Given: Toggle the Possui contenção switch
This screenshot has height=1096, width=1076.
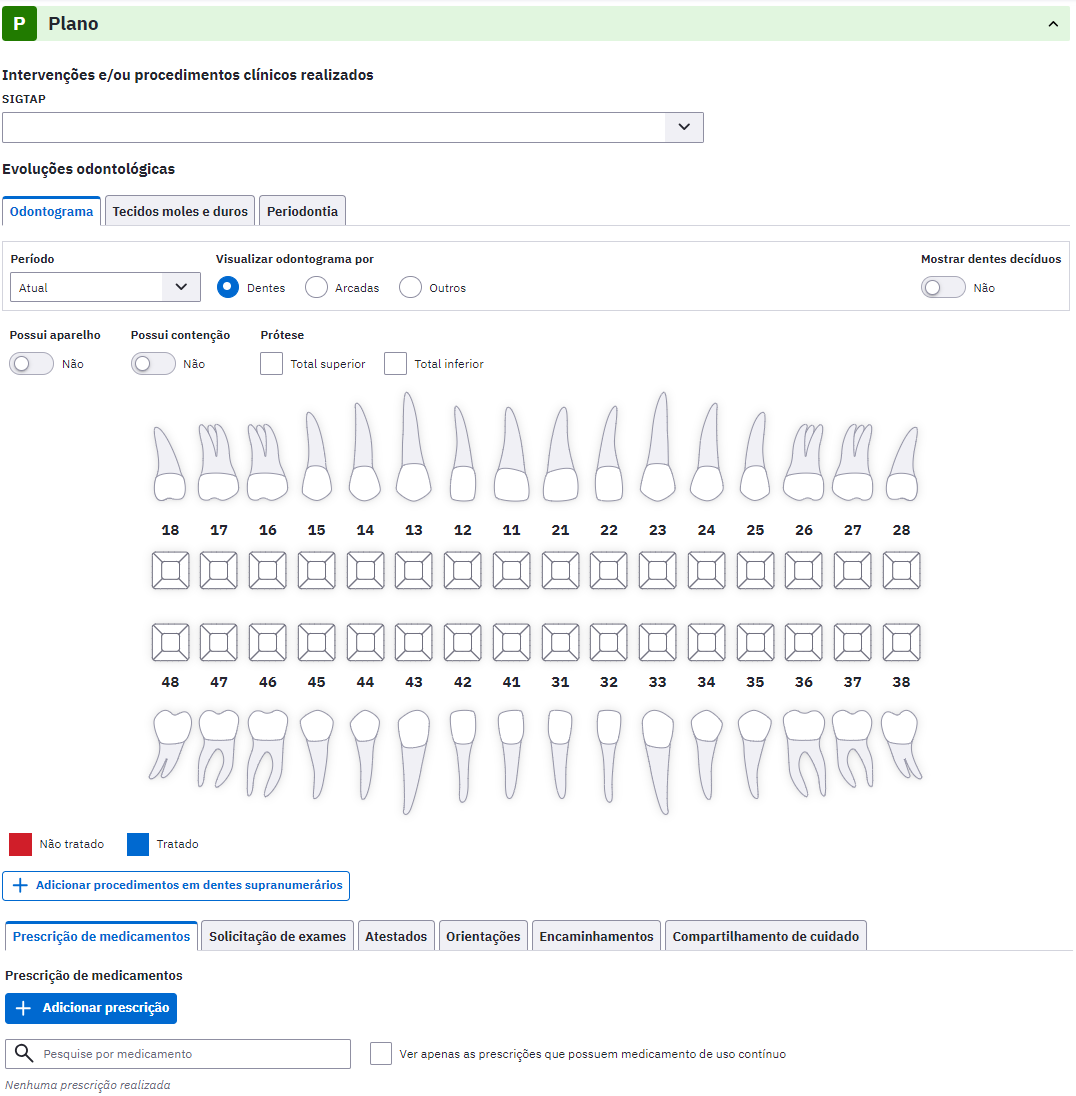Looking at the screenshot, I should coord(153,363).
